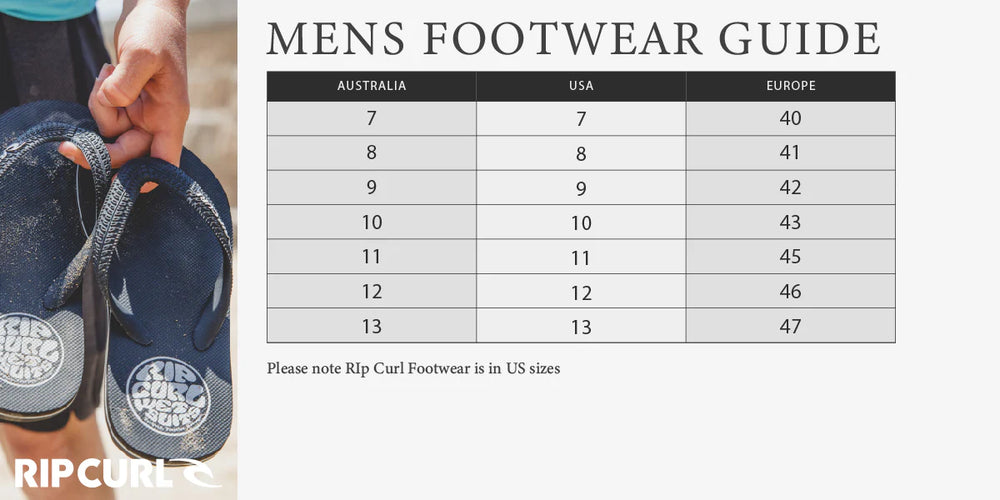1000x500 pixels.
Task: Click Europe size 40 cell
Action: point(790,119)
